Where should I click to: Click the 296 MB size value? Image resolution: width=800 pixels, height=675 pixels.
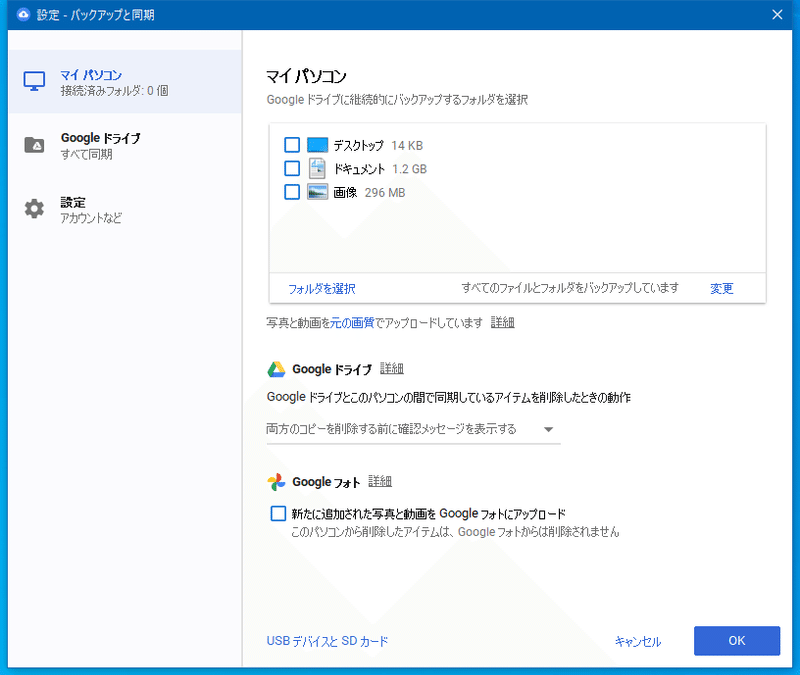[385, 192]
